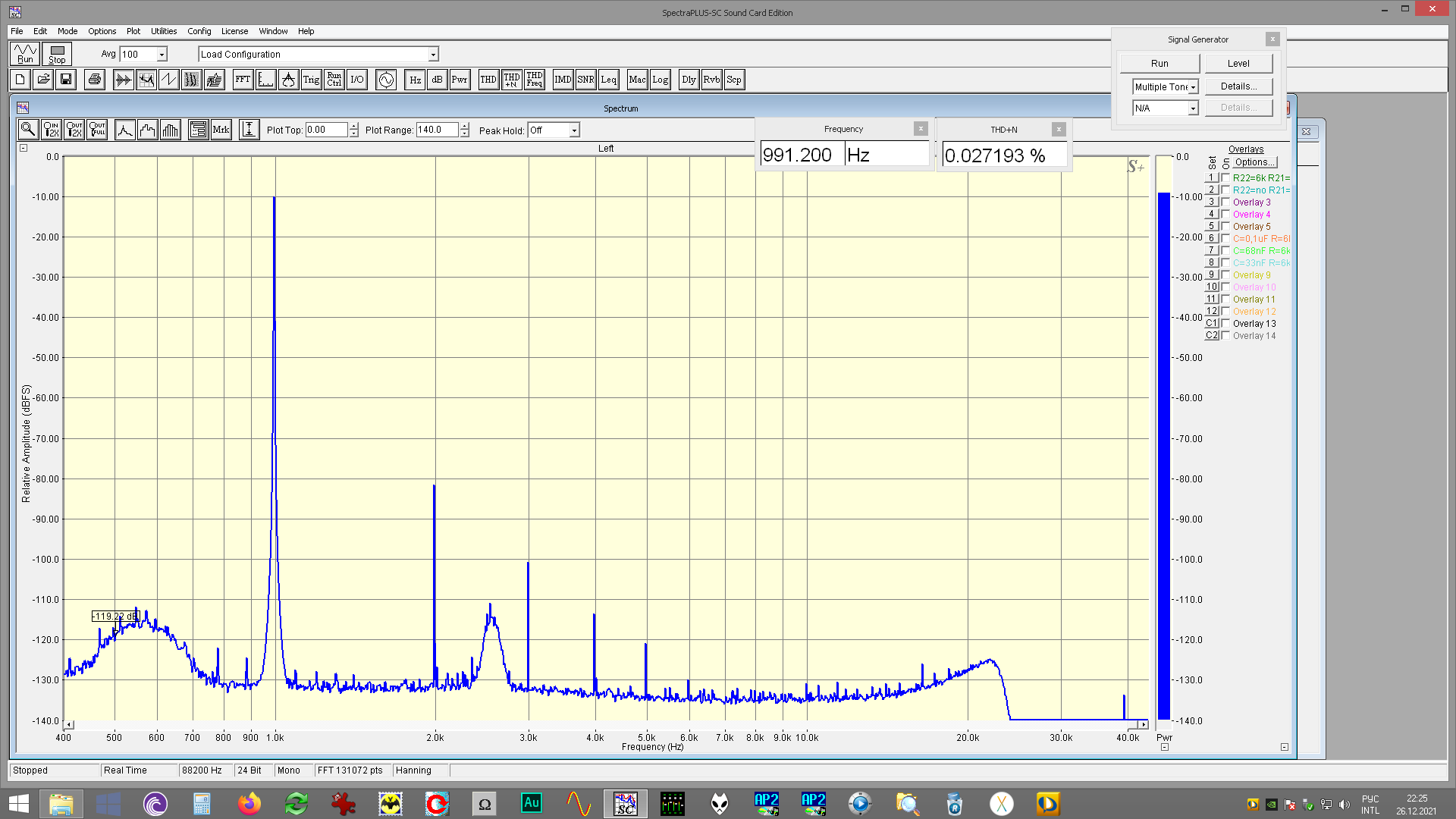This screenshot has width=1456, height=819.
Task: Create a new file from the toolbar
Action: coord(20,80)
